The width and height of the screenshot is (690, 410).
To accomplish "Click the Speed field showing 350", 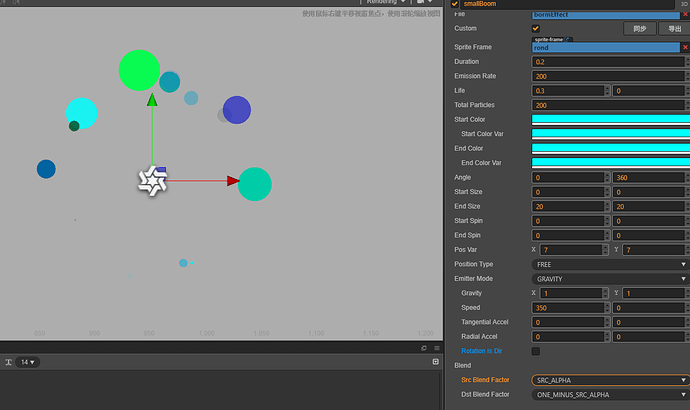I will [x=568, y=308].
